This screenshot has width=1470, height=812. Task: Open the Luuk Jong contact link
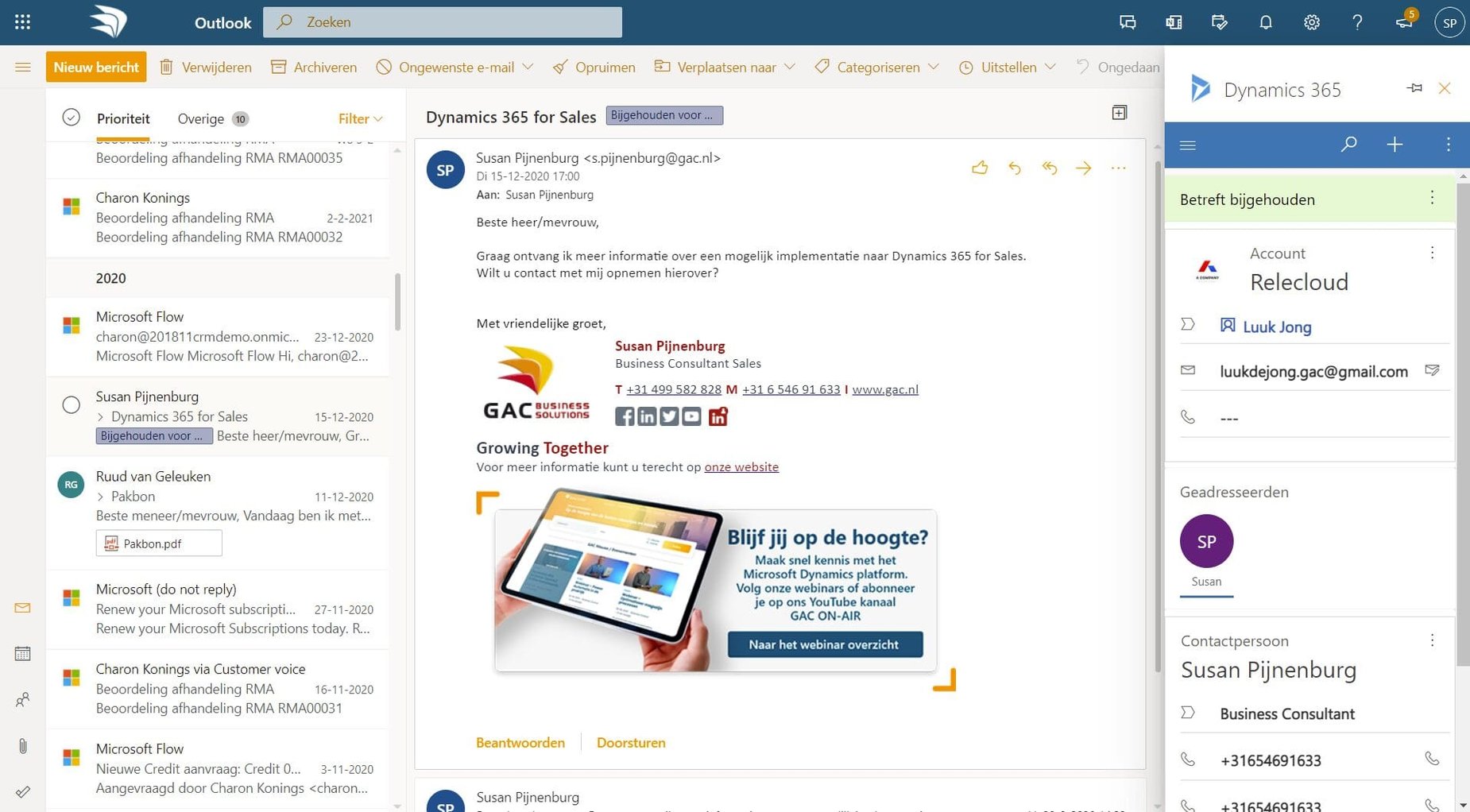coord(1277,327)
